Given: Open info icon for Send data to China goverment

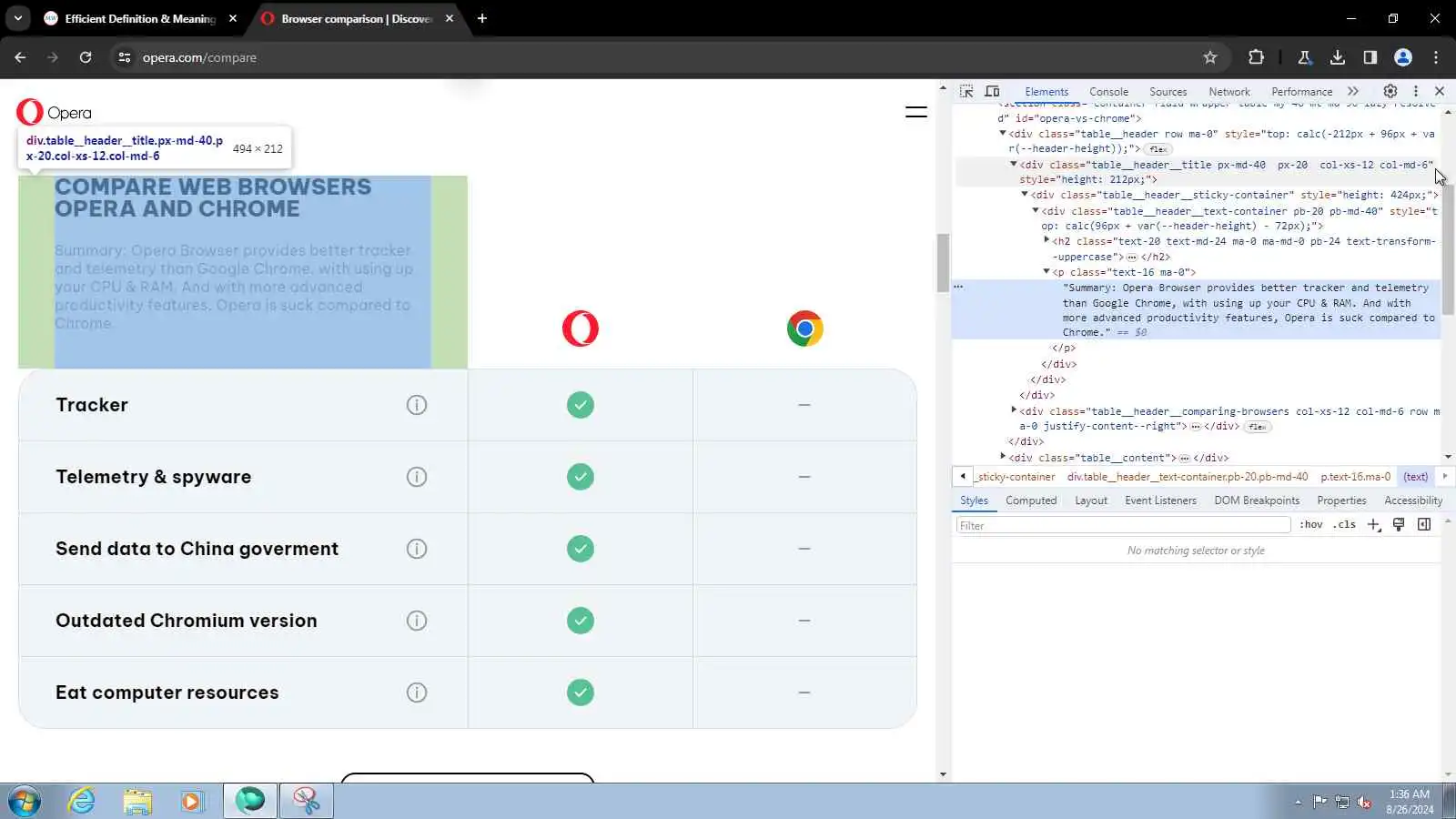Looking at the screenshot, I should tap(417, 549).
